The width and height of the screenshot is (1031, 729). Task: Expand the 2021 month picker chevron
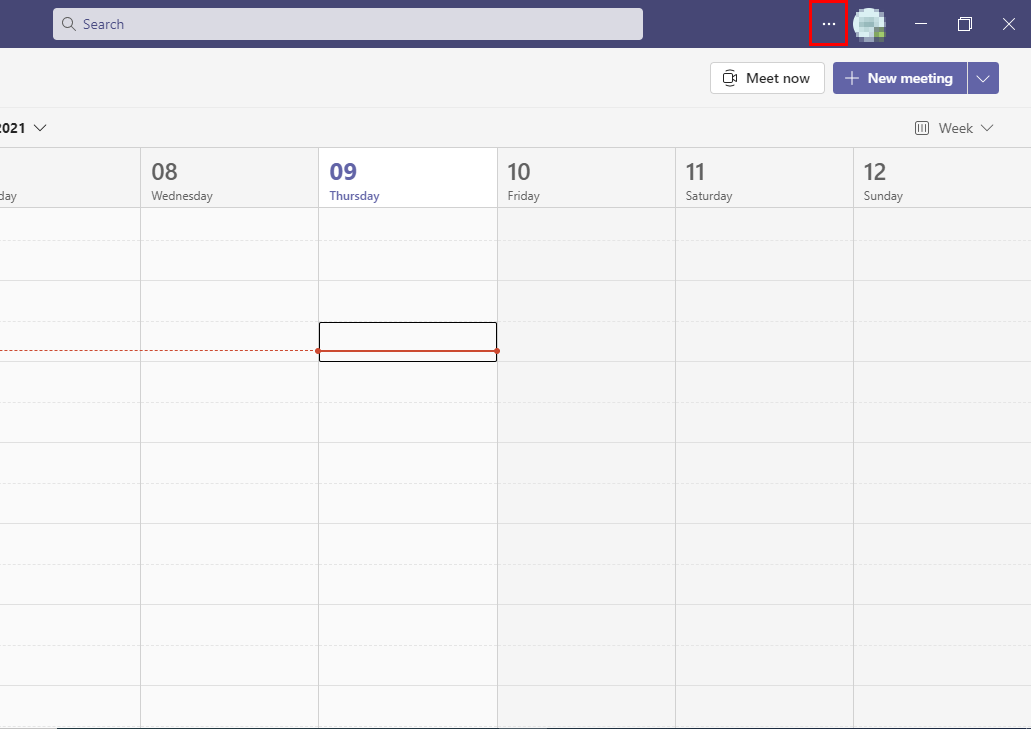point(40,128)
